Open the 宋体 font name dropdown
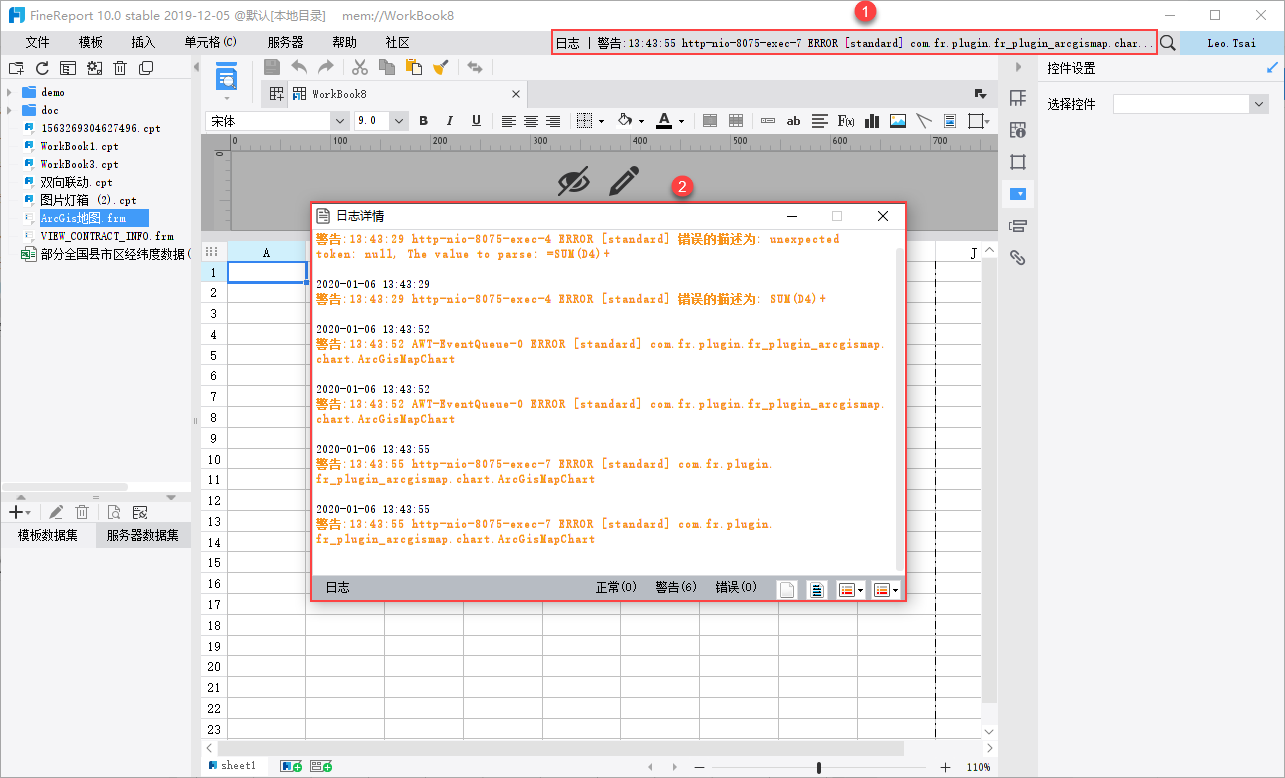The height and width of the screenshot is (778, 1285). tap(338, 121)
